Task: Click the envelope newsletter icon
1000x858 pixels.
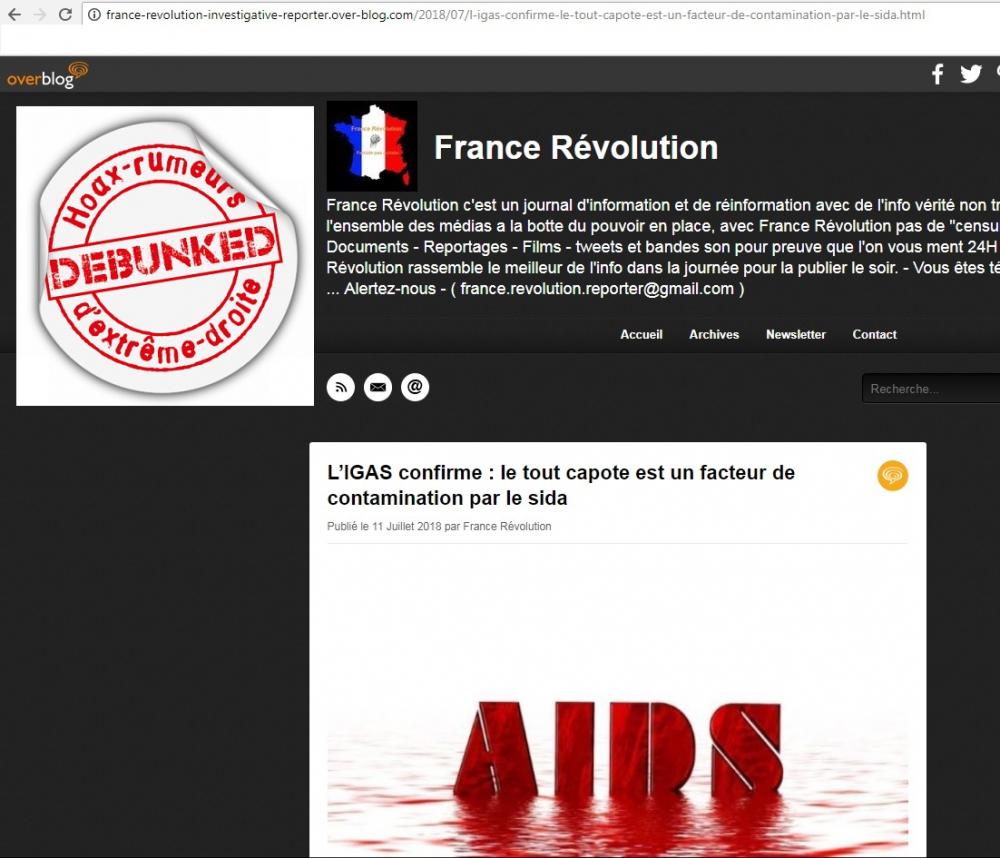Action: (378, 387)
